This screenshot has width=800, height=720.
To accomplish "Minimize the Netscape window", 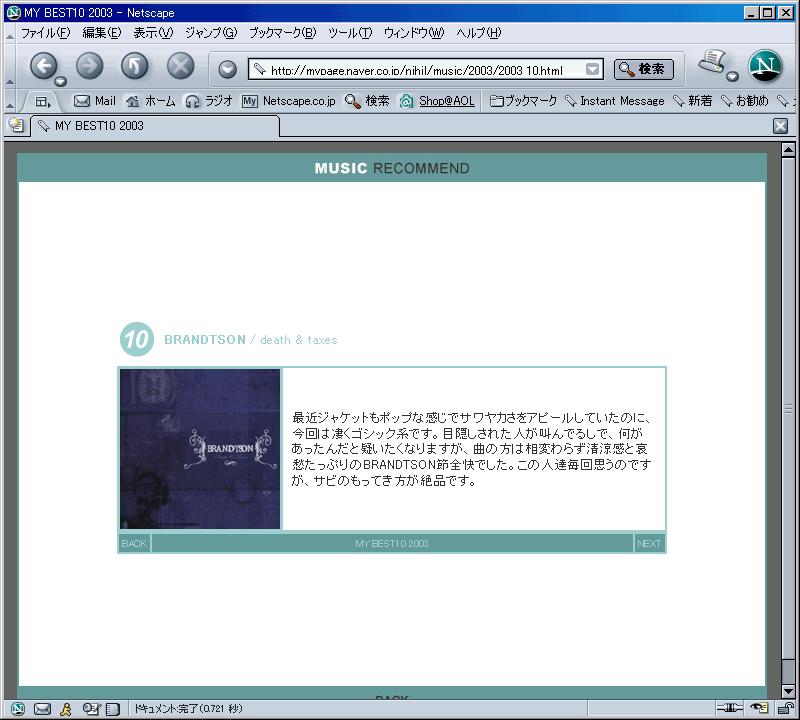I will (x=750, y=13).
